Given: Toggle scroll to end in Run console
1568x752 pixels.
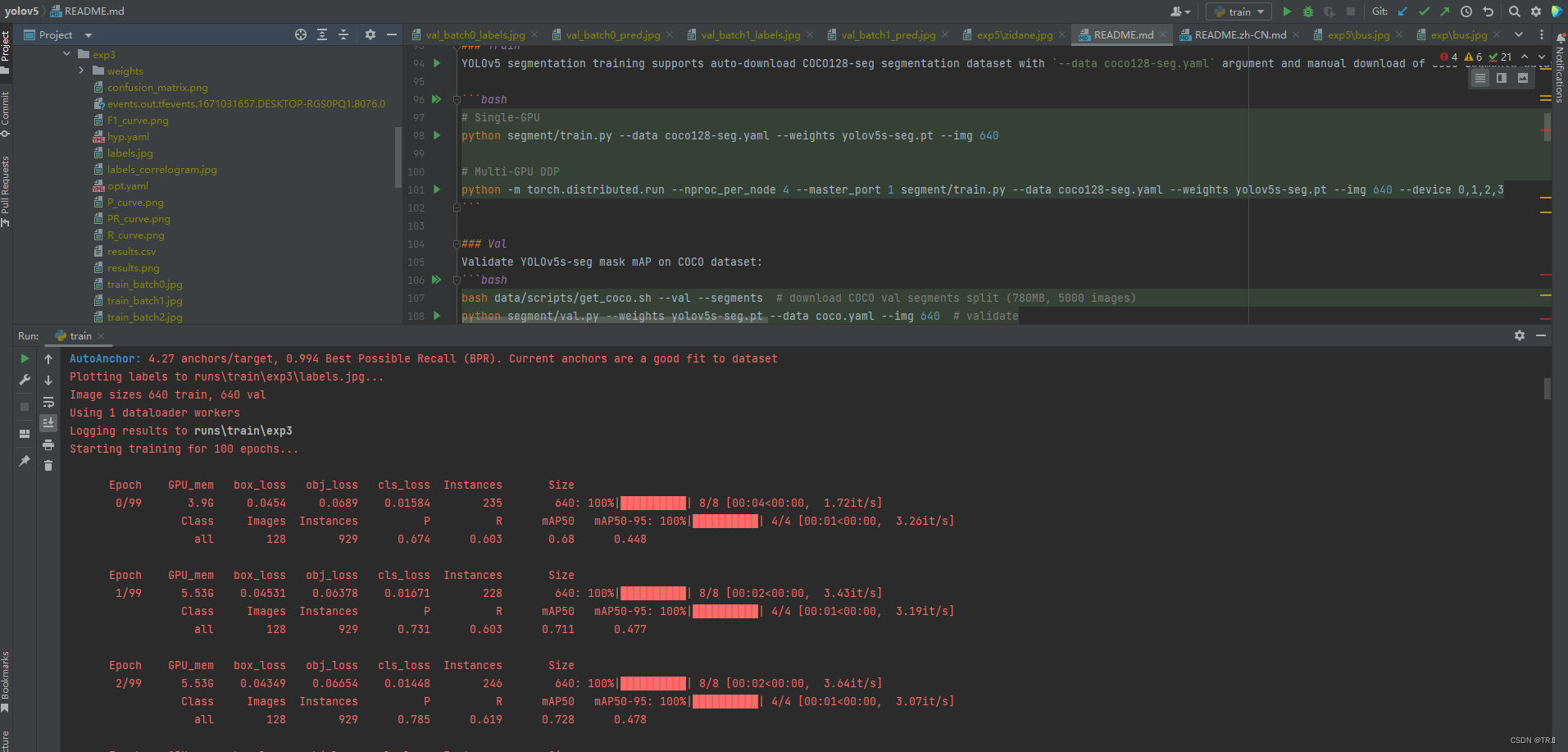Looking at the screenshot, I should coord(48,422).
